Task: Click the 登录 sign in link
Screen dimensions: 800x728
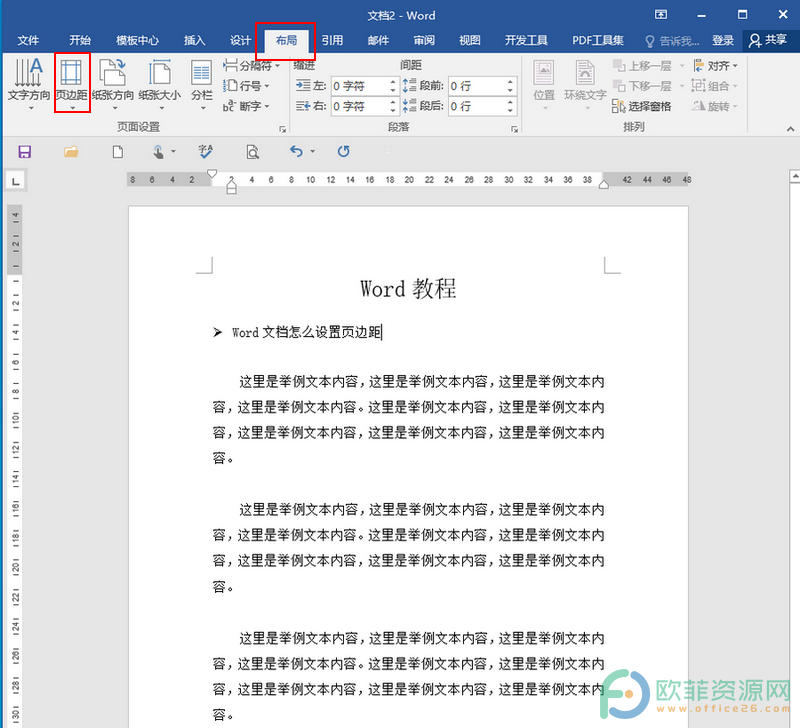Action: [723, 40]
